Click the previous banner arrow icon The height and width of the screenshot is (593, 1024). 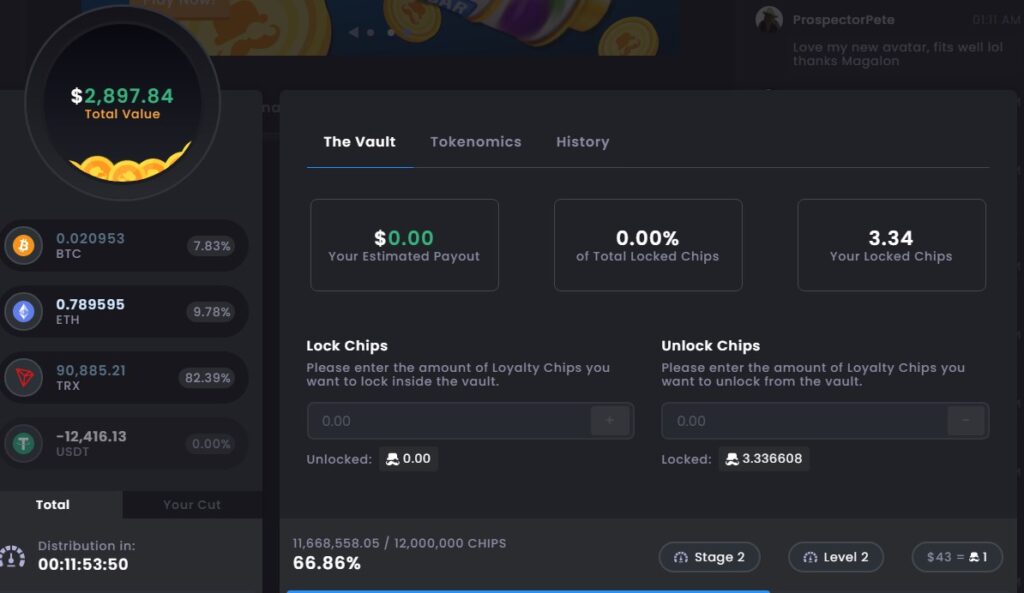point(353,32)
